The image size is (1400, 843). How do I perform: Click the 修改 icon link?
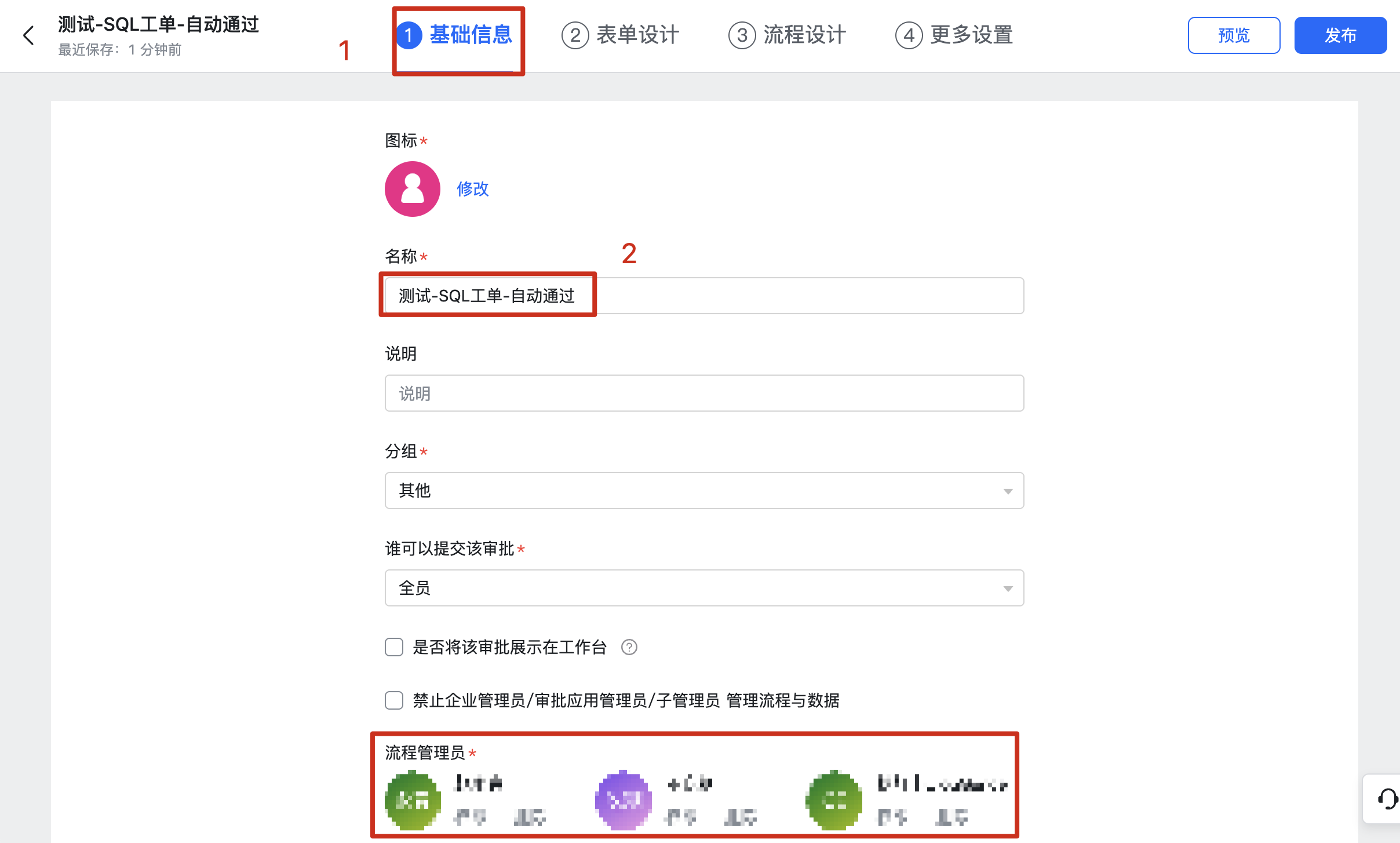(472, 189)
